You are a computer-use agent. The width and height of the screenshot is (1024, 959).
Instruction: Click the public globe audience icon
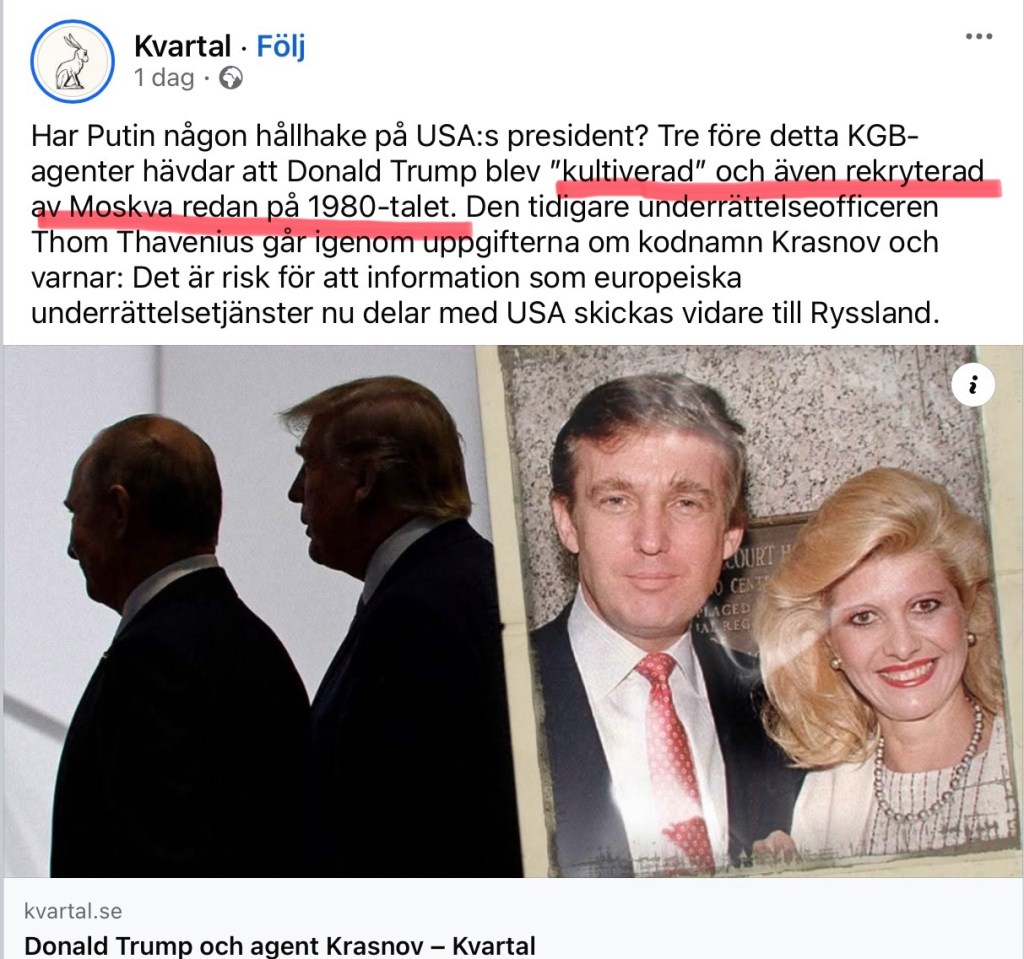point(231,78)
